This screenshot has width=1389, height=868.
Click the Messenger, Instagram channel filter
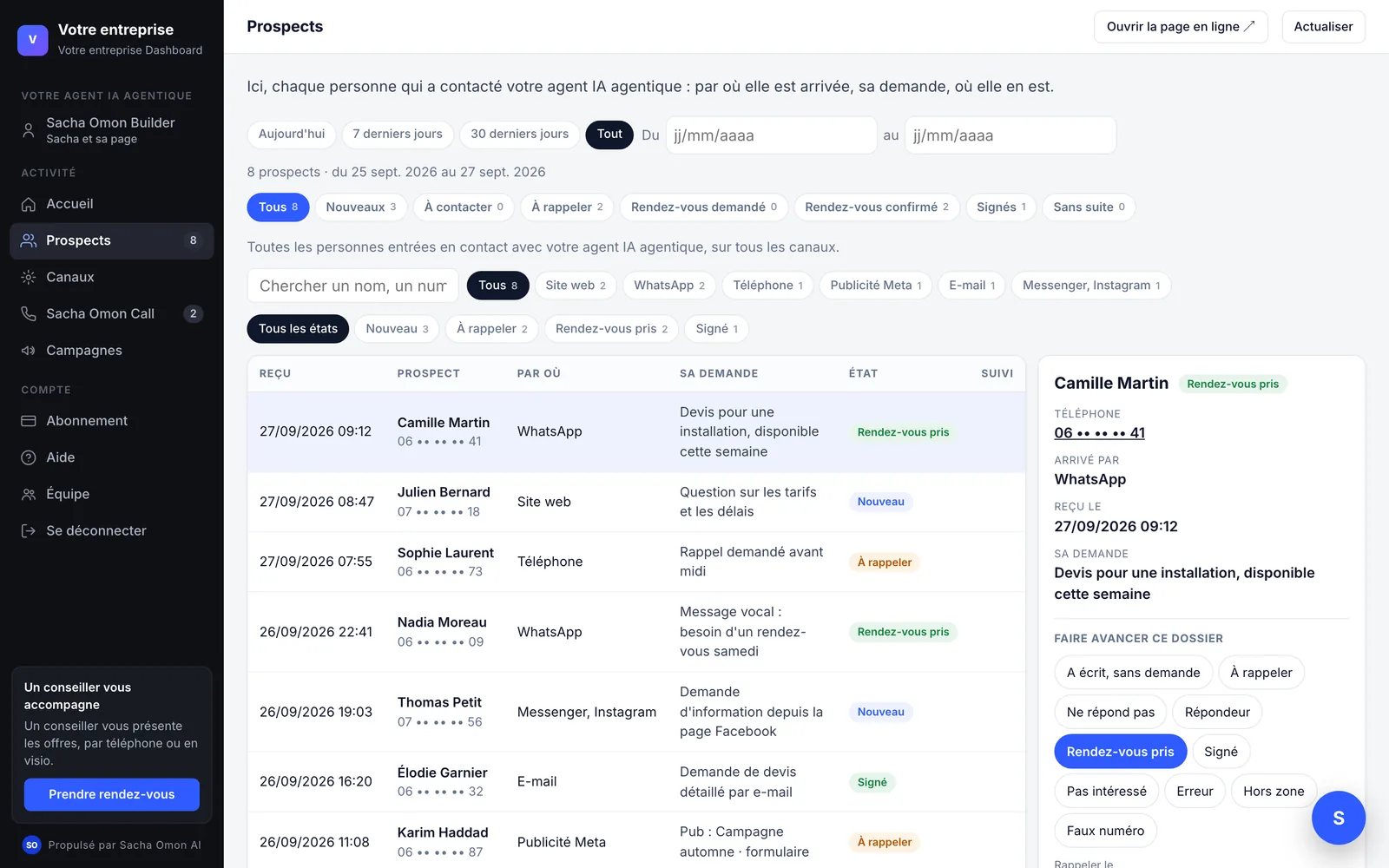(1091, 286)
